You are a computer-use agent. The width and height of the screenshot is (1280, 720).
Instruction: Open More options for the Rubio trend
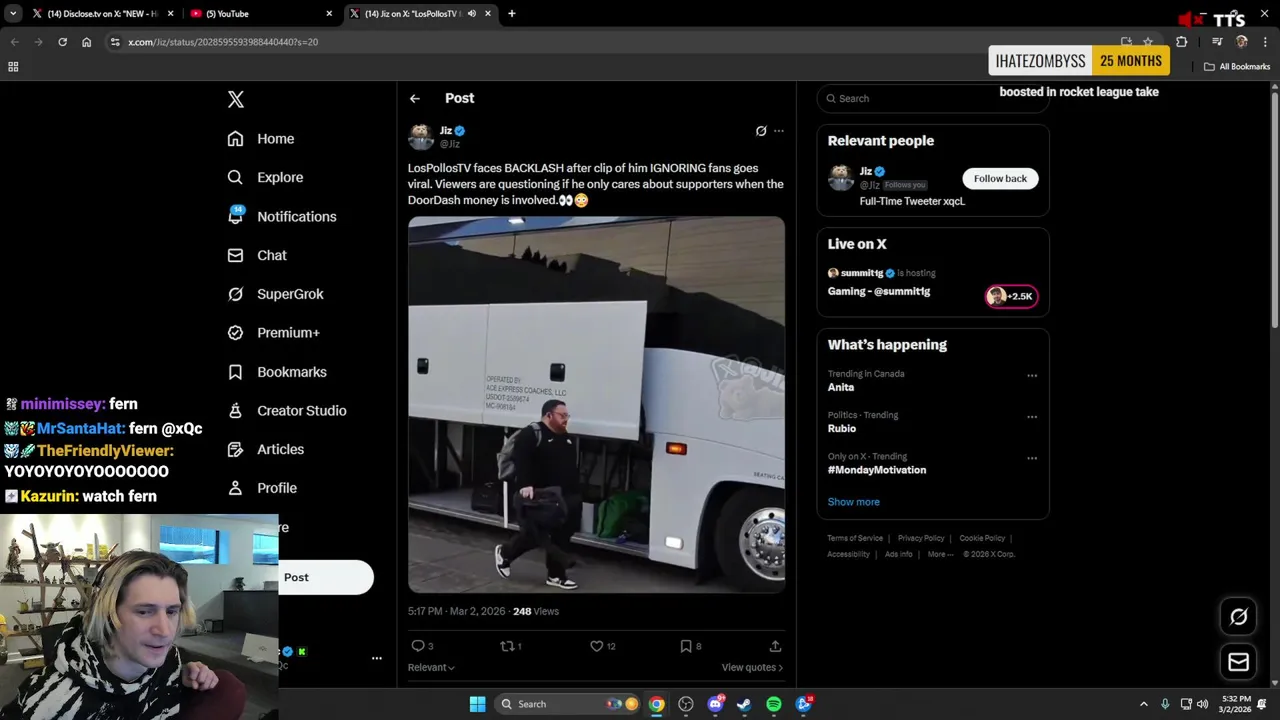[1032, 417]
